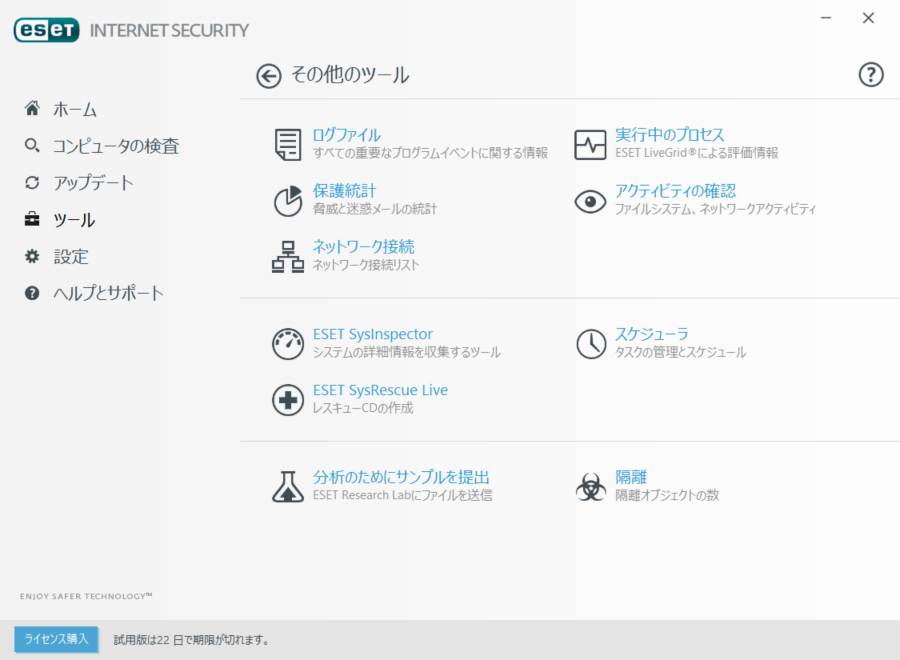Go to ホーム in the sidebar
Image resolution: width=900 pixels, height=660 pixels.
point(75,109)
